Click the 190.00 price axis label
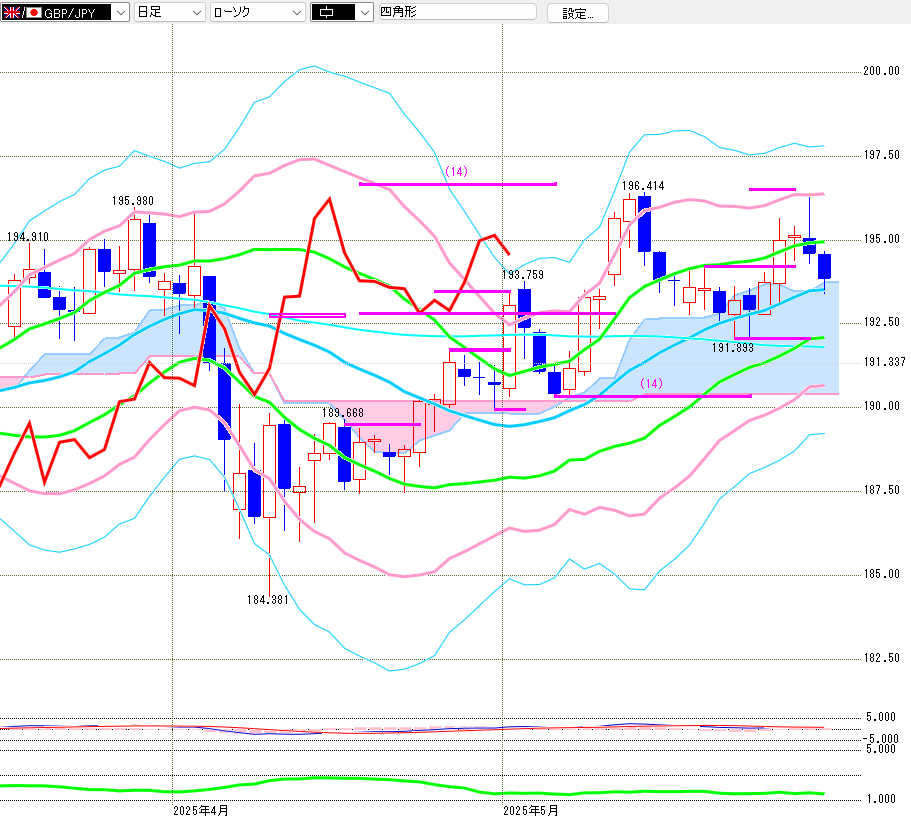 tap(881, 406)
